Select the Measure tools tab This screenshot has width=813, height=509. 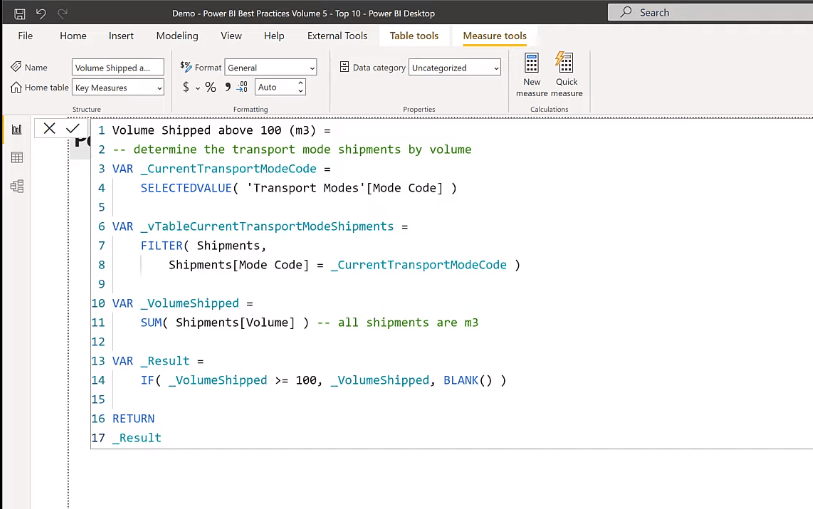click(495, 36)
